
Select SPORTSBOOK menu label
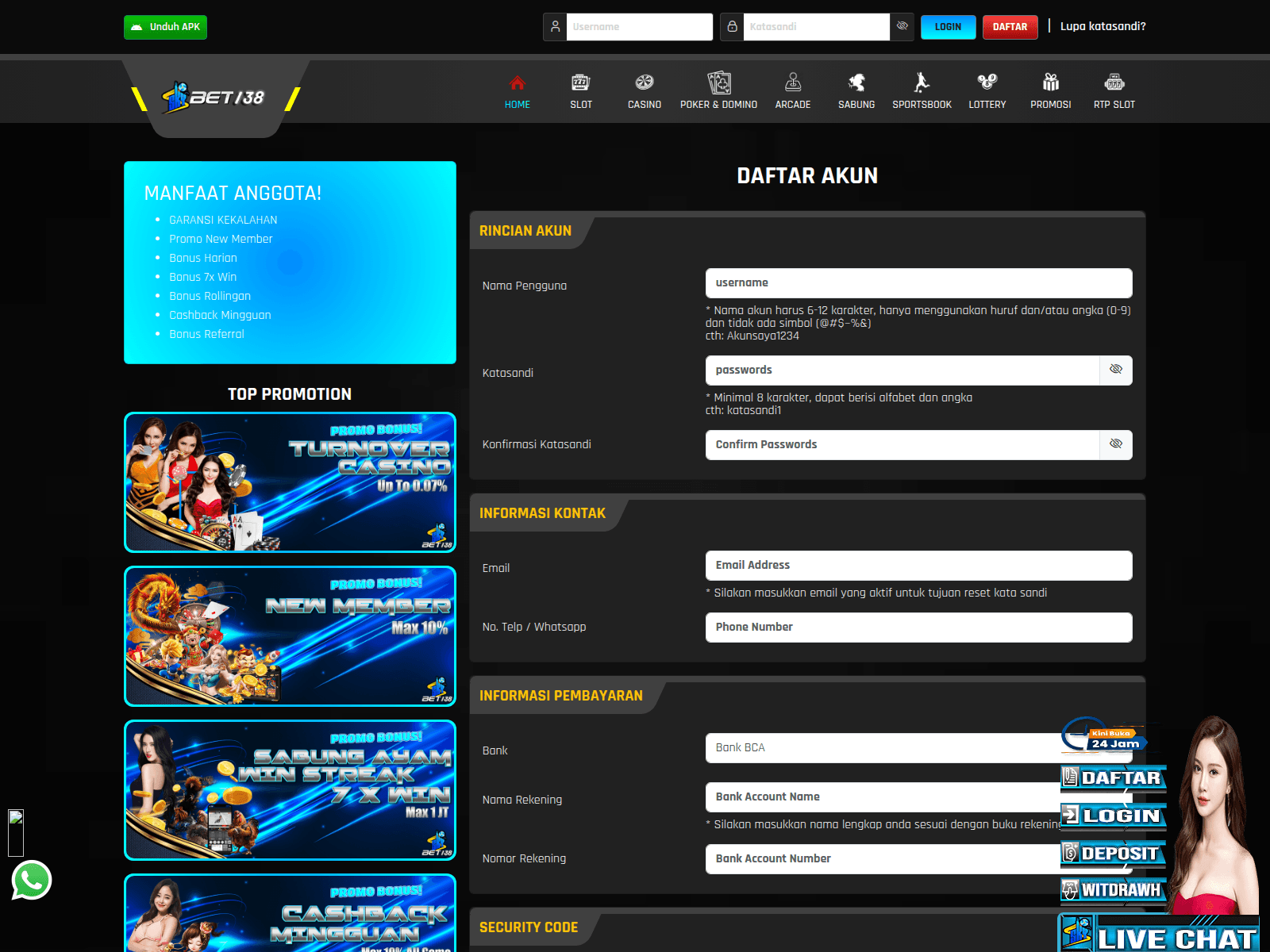click(x=922, y=105)
